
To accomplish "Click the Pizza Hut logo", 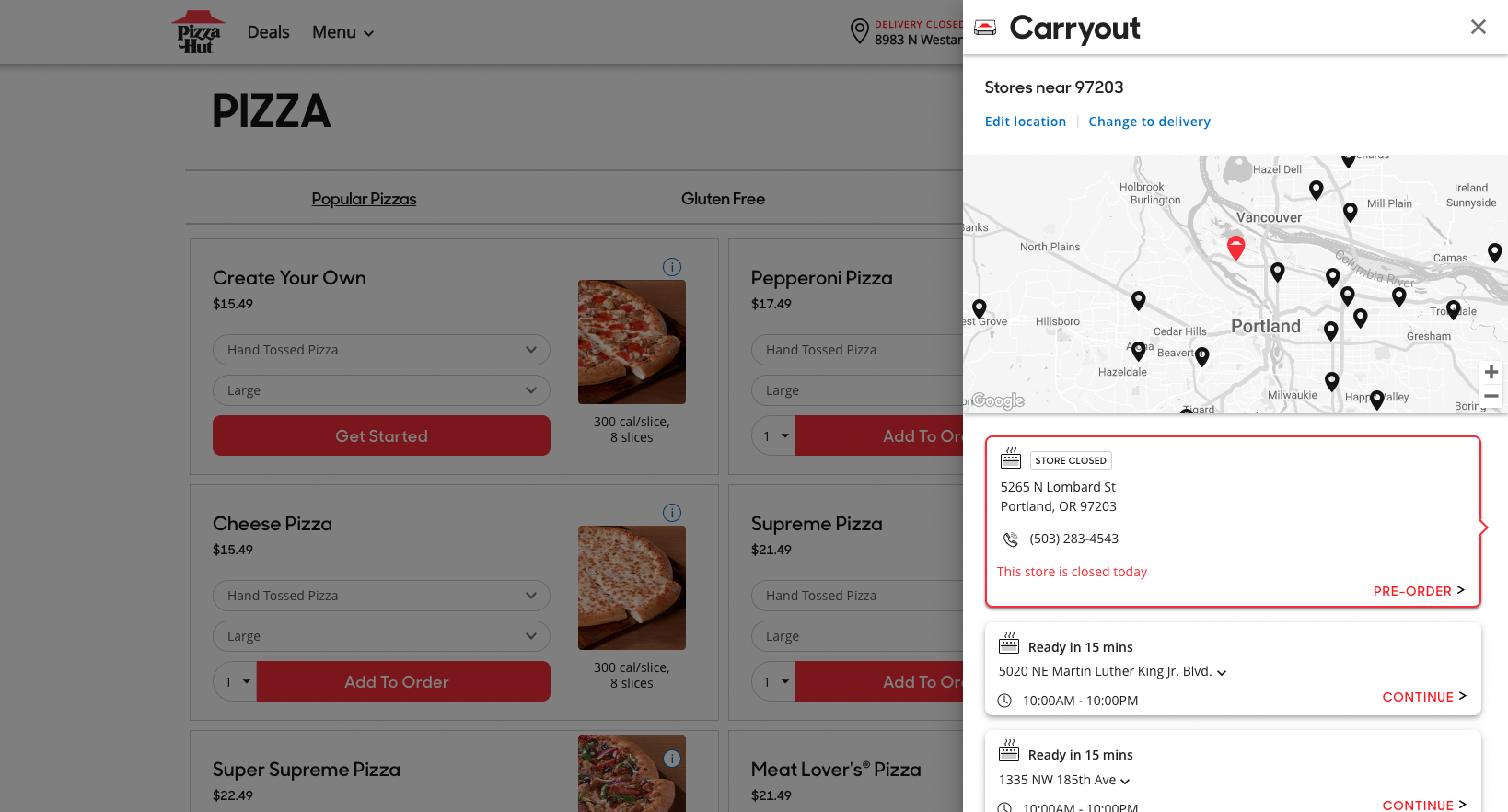I will coord(198,33).
